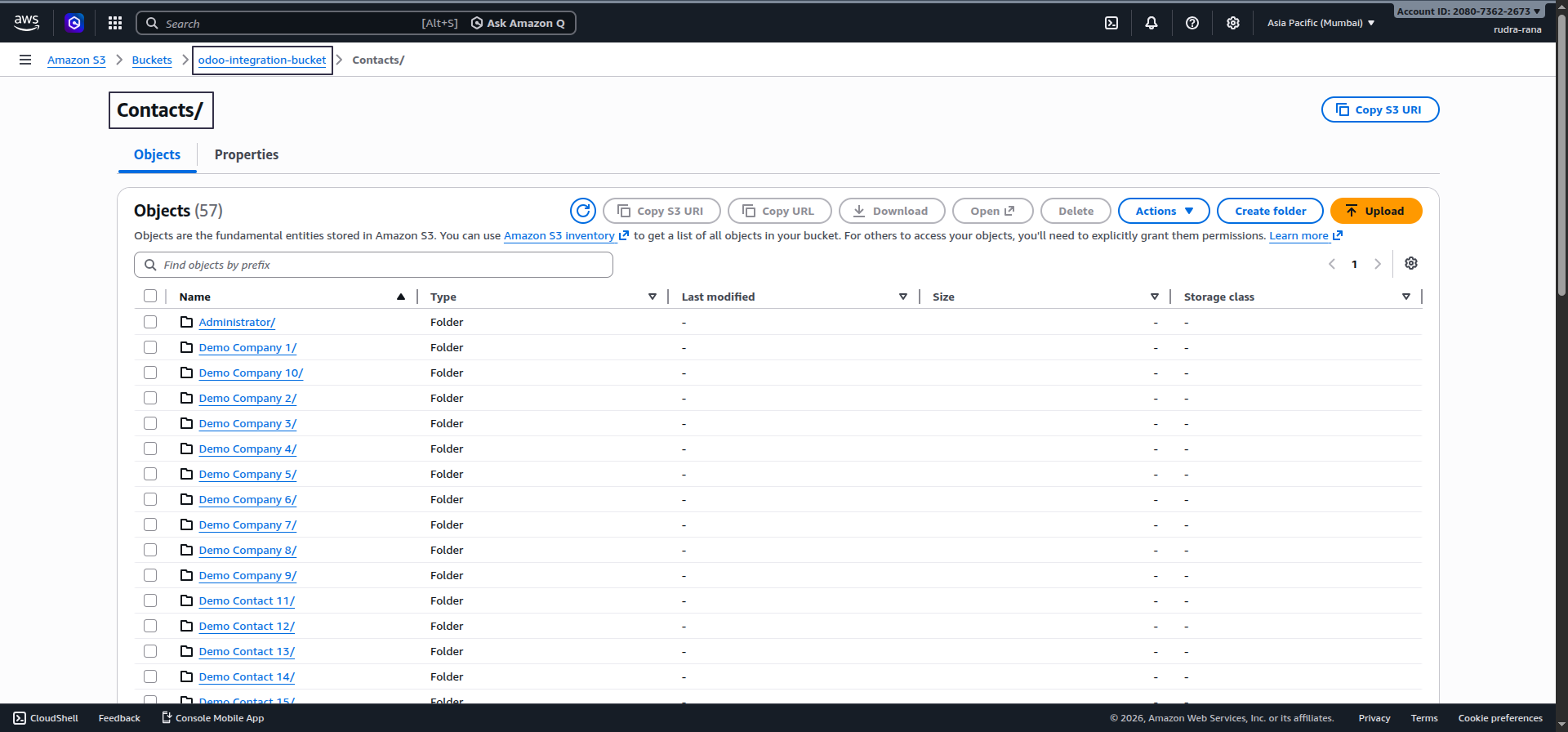
Task: Open the Asia Pacific (Mumbai) region selector
Action: [1321, 23]
